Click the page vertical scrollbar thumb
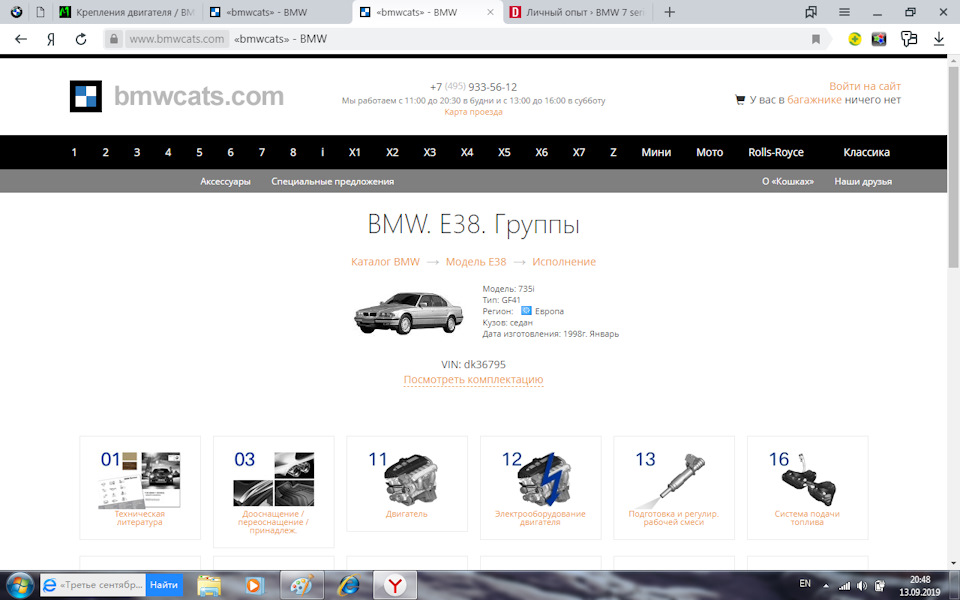960x600 pixels. (x=953, y=167)
